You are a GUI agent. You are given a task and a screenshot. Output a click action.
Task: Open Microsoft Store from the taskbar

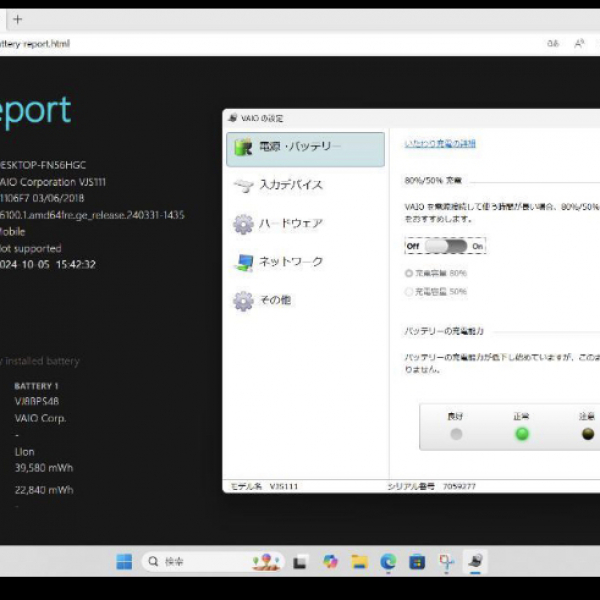[417, 562]
